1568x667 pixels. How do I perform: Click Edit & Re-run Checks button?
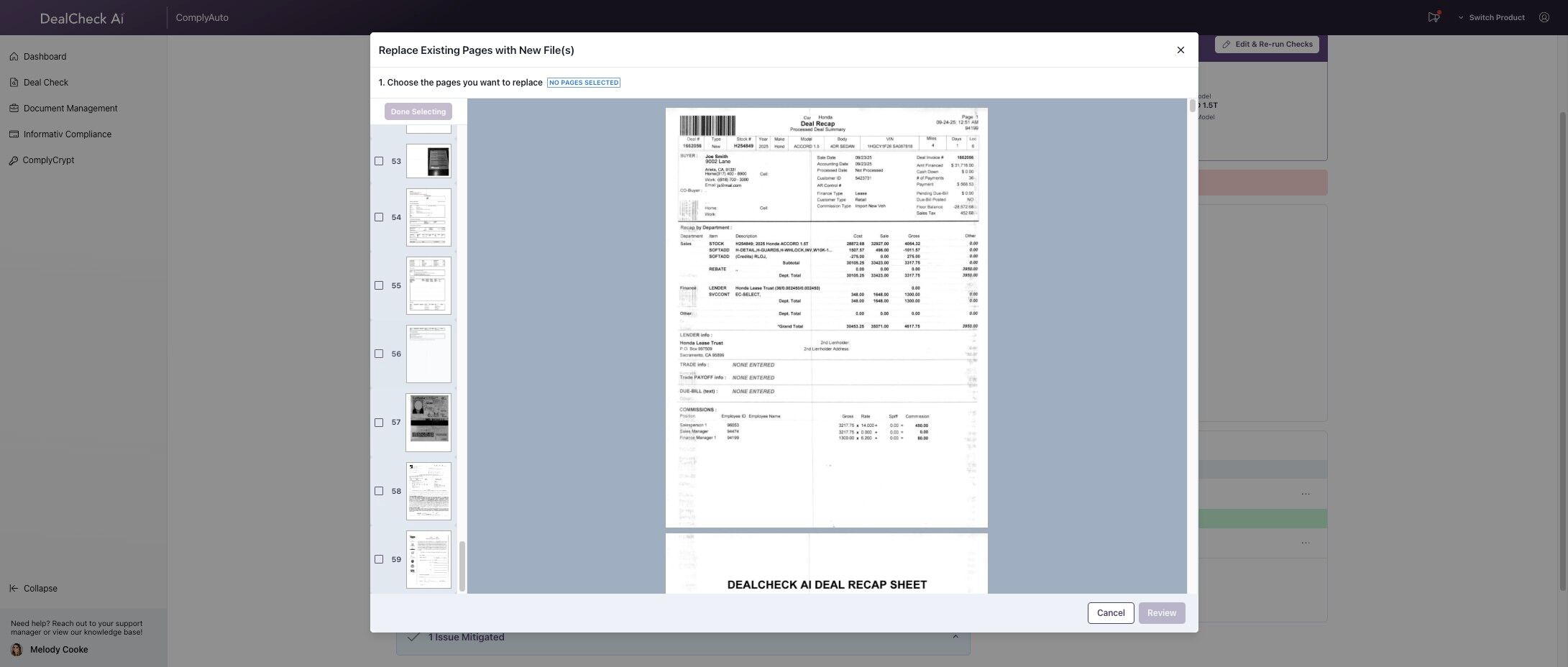click(x=1267, y=45)
